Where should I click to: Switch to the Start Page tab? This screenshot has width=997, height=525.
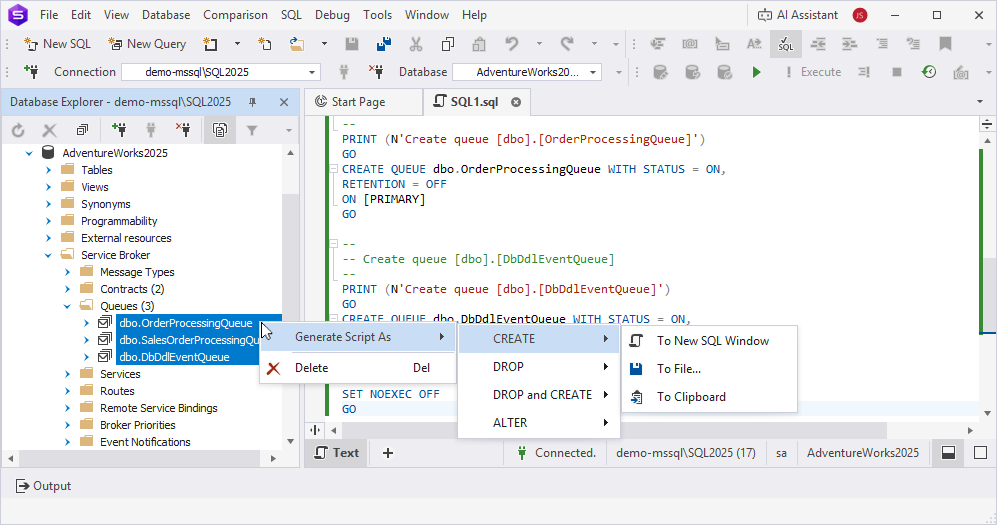359,102
